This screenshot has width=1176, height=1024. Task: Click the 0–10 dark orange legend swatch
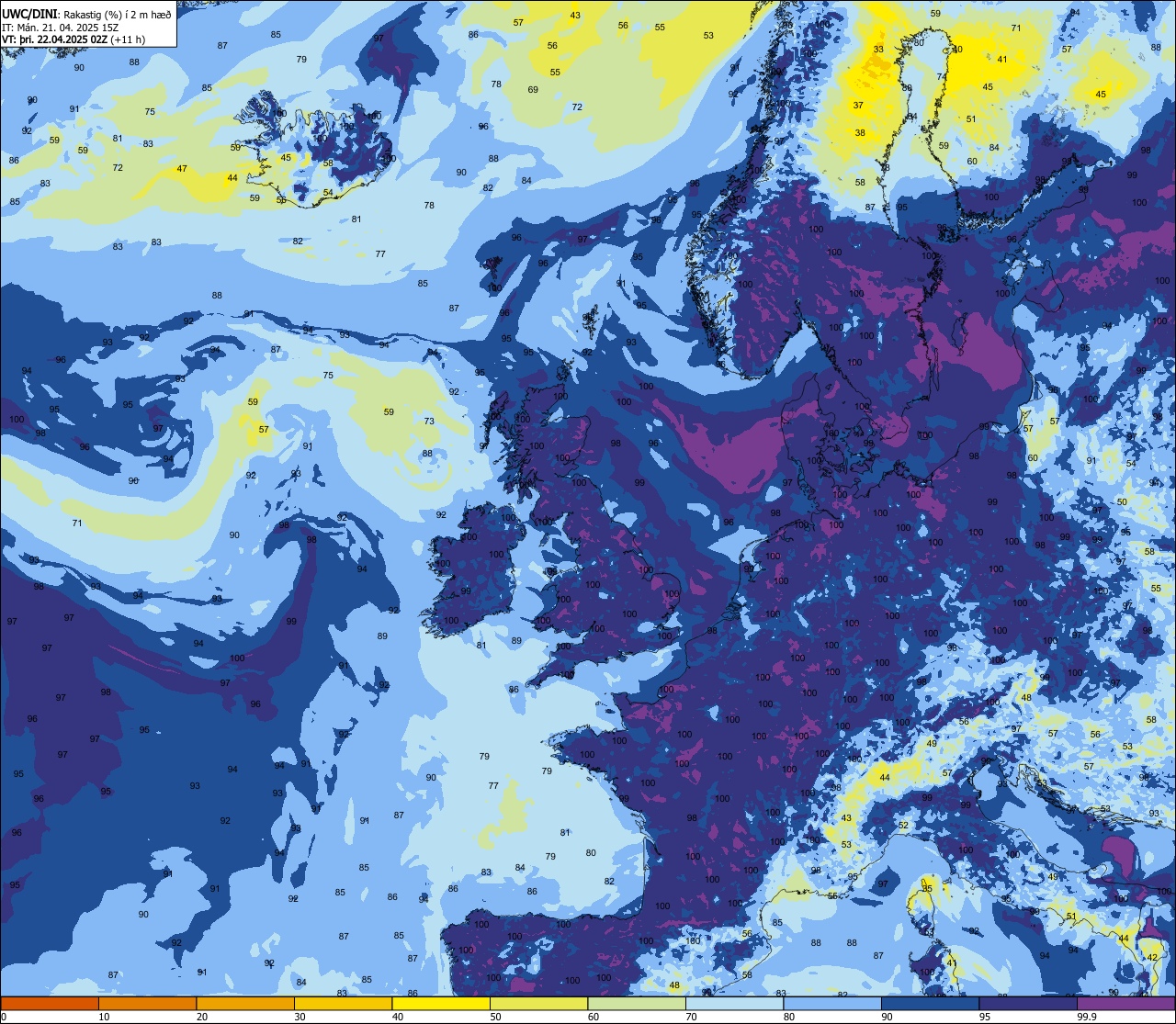coord(50,1003)
